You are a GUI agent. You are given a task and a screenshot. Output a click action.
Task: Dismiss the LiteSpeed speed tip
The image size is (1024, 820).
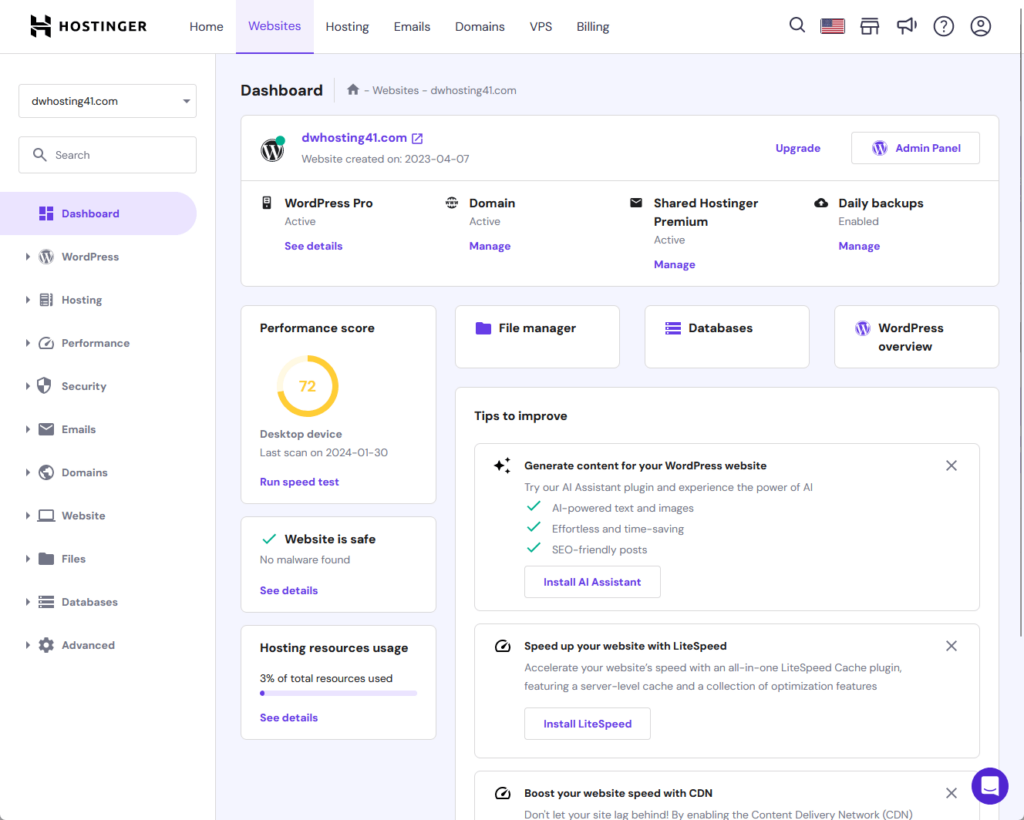point(951,646)
